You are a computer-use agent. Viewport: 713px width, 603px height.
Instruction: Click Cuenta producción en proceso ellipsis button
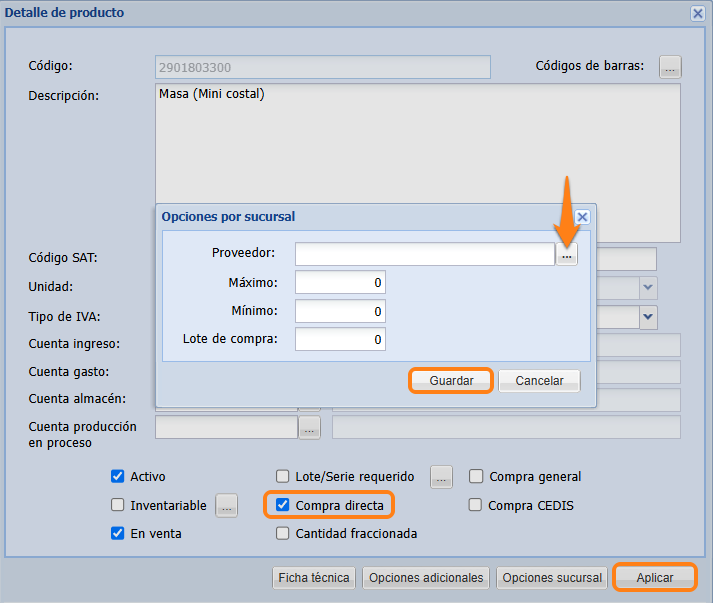coord(310,428)
